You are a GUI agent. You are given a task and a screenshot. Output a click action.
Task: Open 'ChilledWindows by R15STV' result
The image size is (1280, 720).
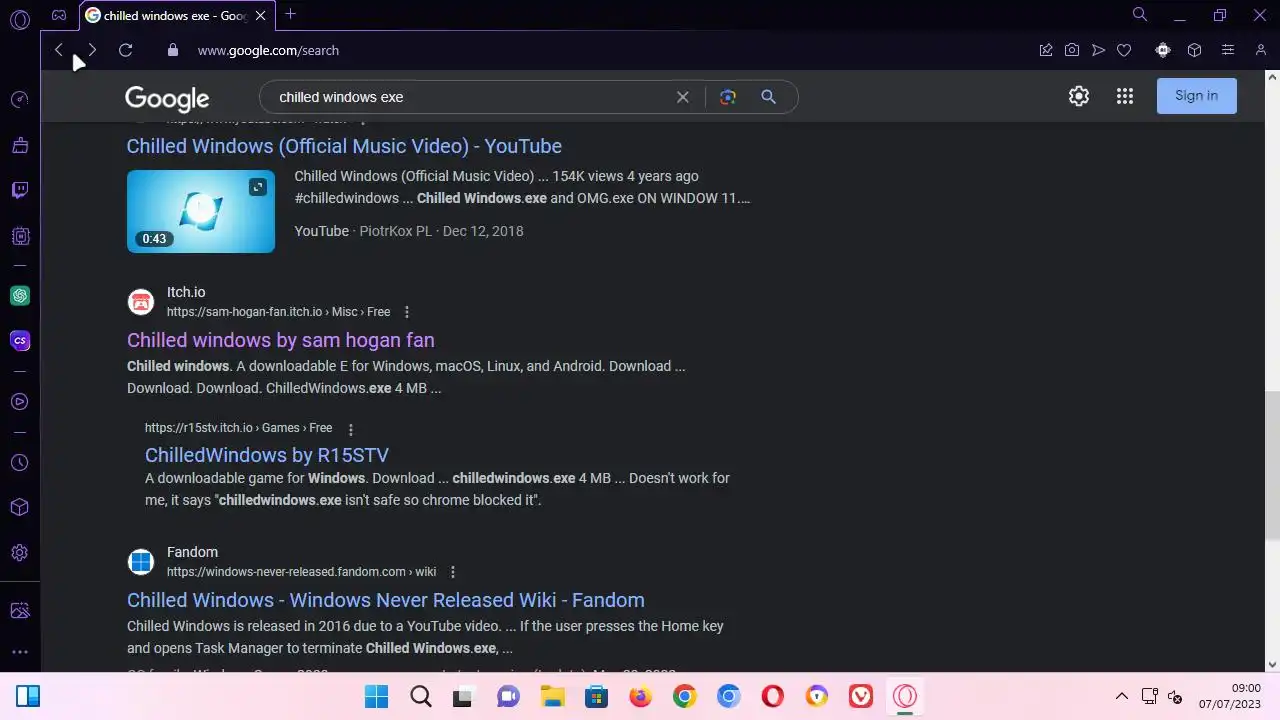point(267,455)
